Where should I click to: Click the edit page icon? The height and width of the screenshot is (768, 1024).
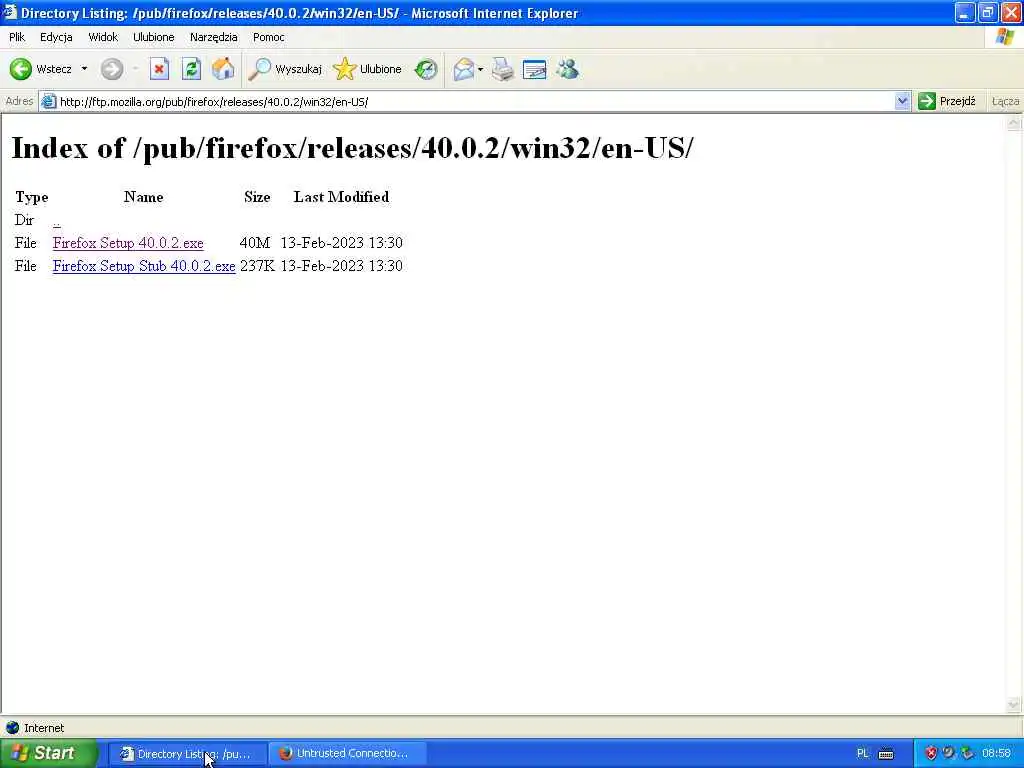534,69
